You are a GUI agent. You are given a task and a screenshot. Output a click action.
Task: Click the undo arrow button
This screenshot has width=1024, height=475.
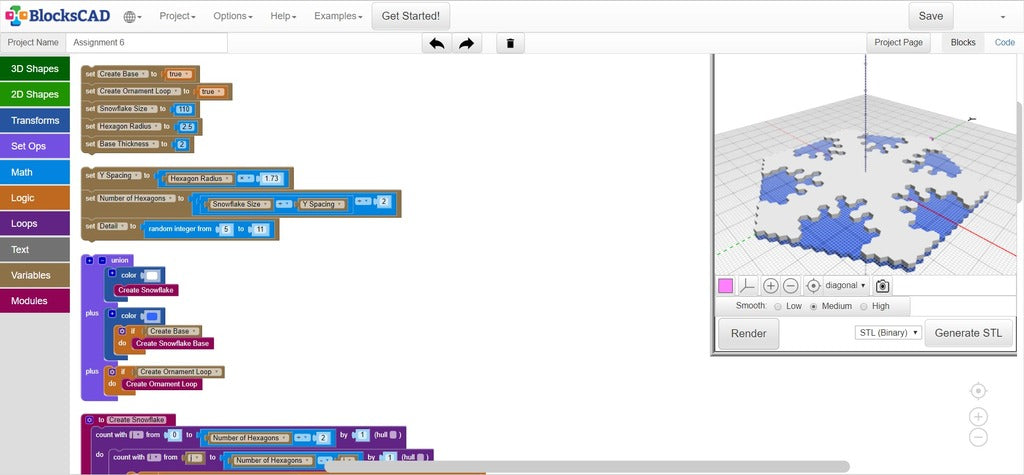[436, 43]
